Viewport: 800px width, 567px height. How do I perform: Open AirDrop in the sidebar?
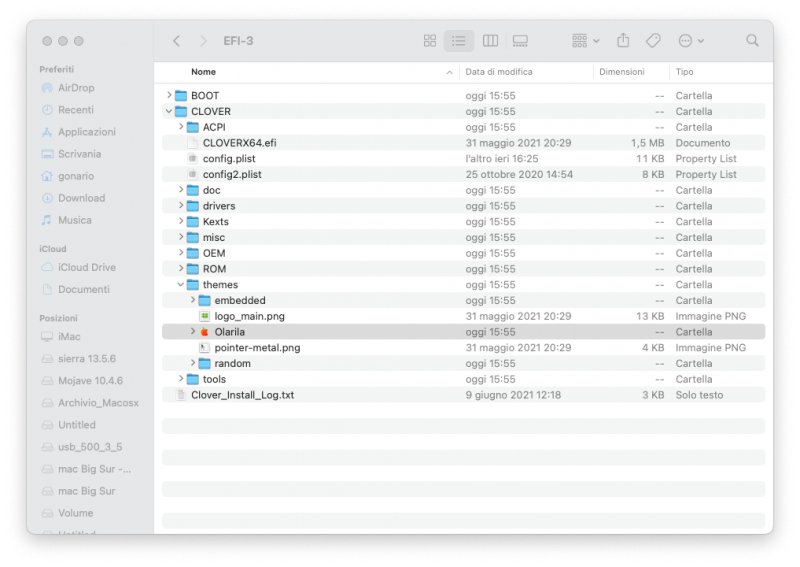[76, 88]
